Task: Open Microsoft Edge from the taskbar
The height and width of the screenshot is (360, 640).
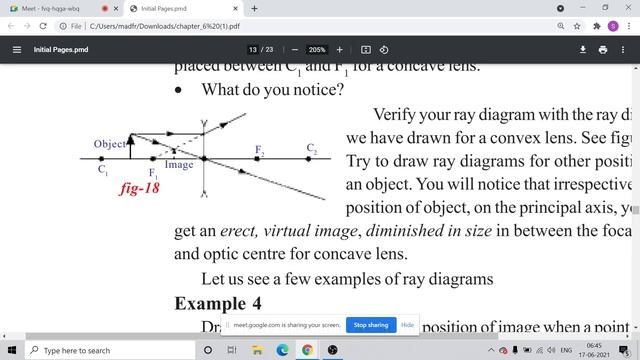Action: click(282, 350)
